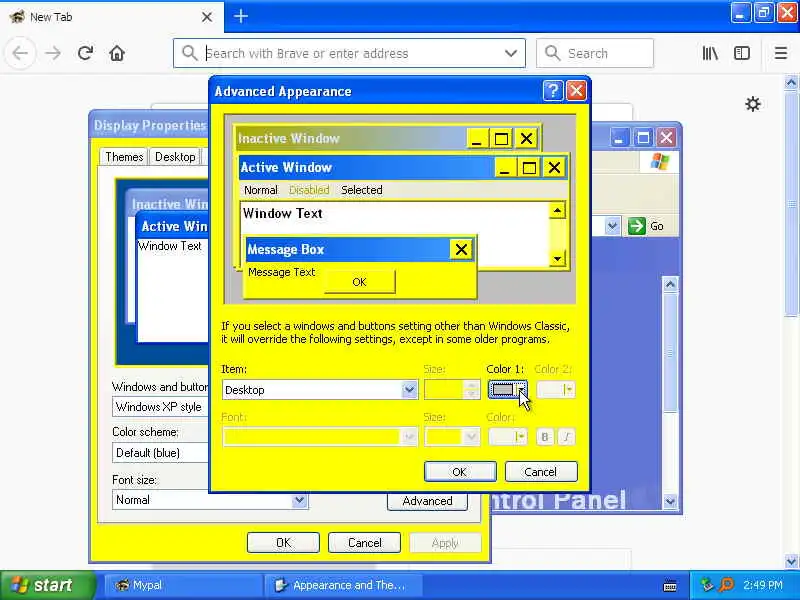800x600 pixels.
Task: Click Disabled in the preview menu bar
Action: point(309,190)
